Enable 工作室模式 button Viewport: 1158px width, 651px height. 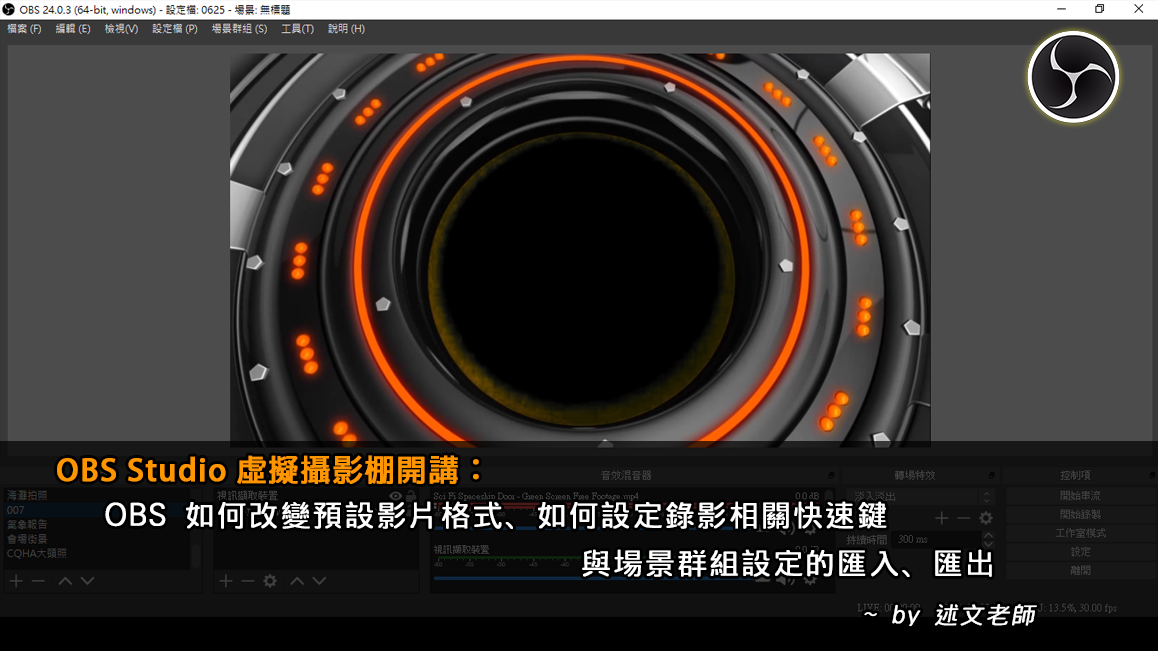pyautogui.click(x=1080, y=534)
